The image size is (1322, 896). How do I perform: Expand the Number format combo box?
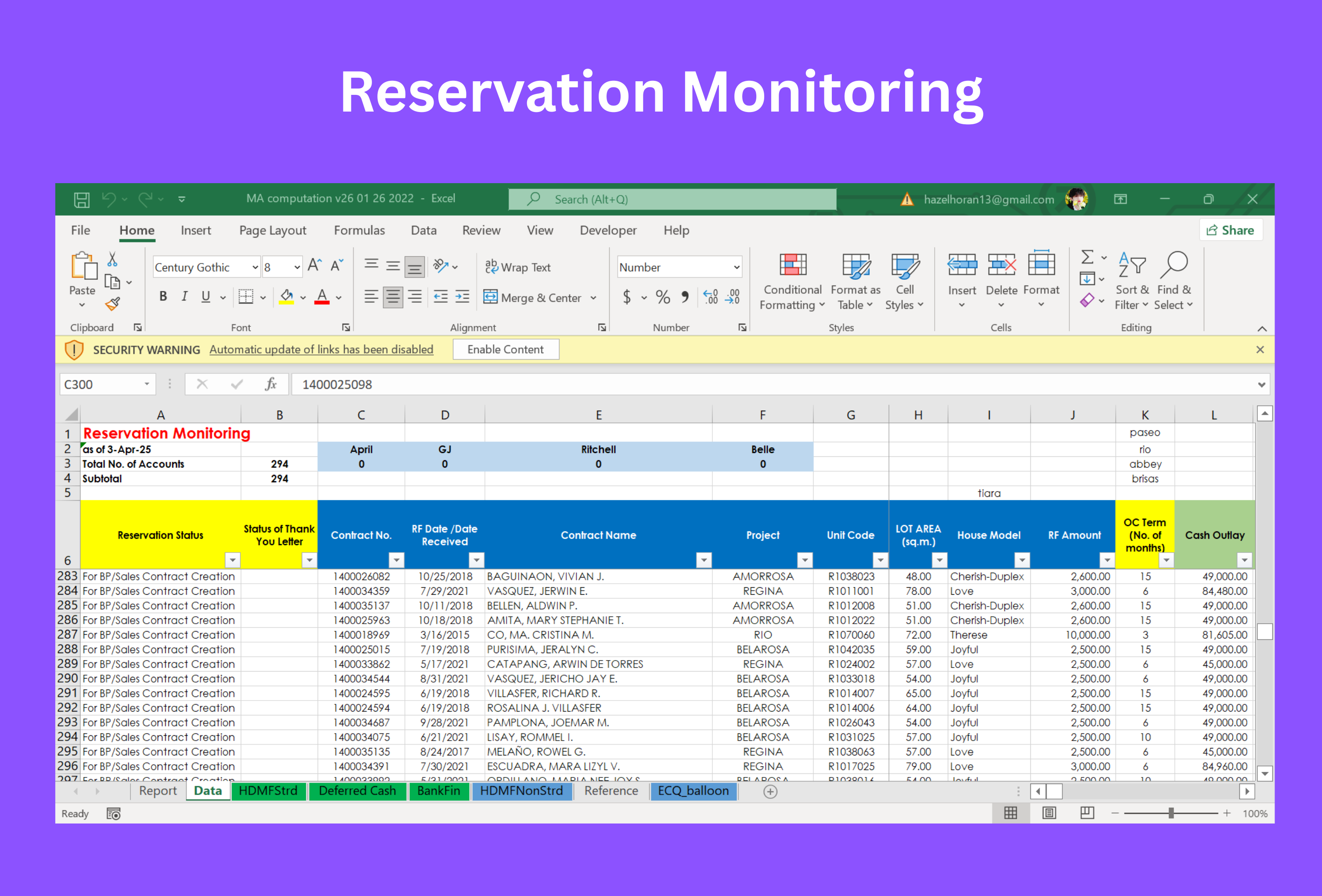[736, 267]
